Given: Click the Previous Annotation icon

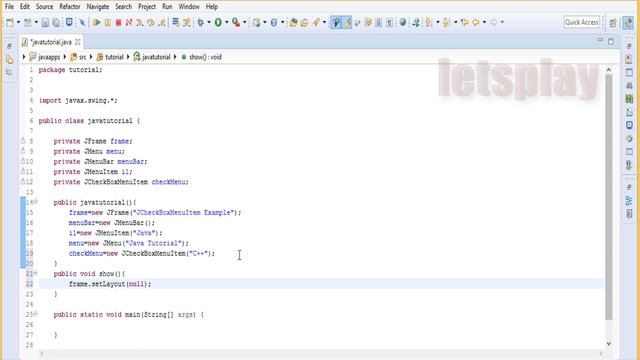Looking at the screenshot, I should click(x=447, y=22).
